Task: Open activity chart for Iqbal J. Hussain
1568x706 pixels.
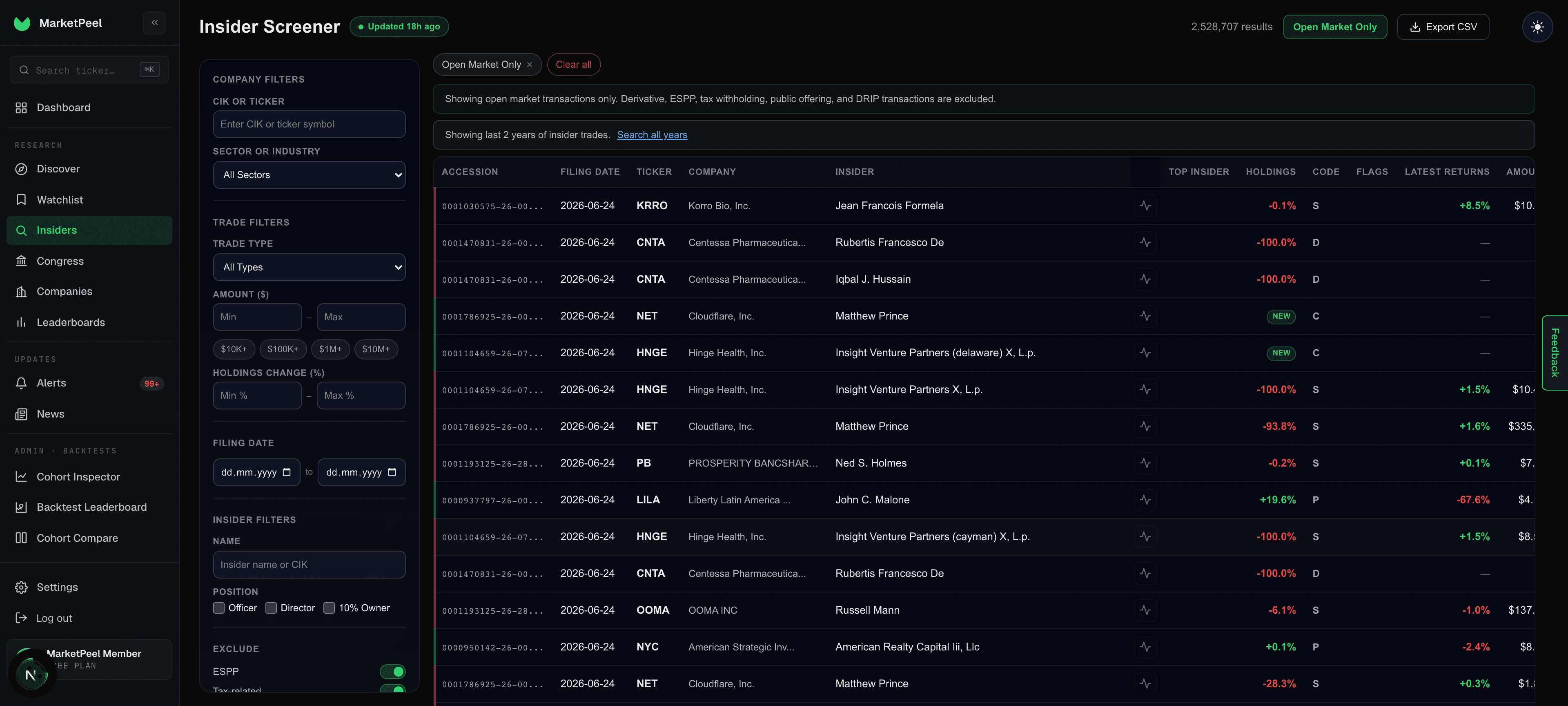Action: (1145, 279)
